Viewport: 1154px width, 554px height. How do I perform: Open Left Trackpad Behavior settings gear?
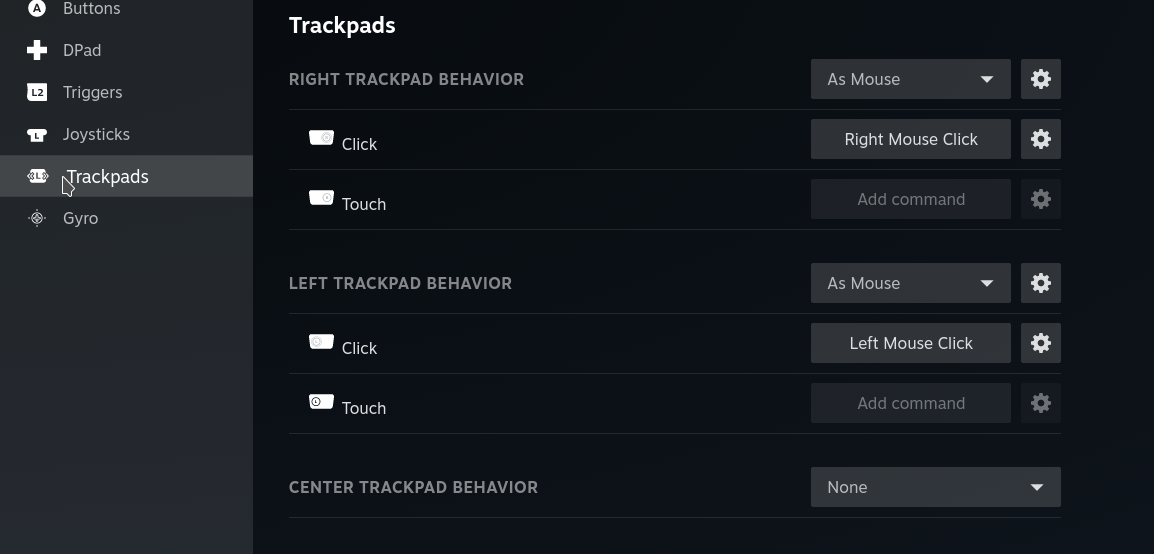[x=1040, y=283]
